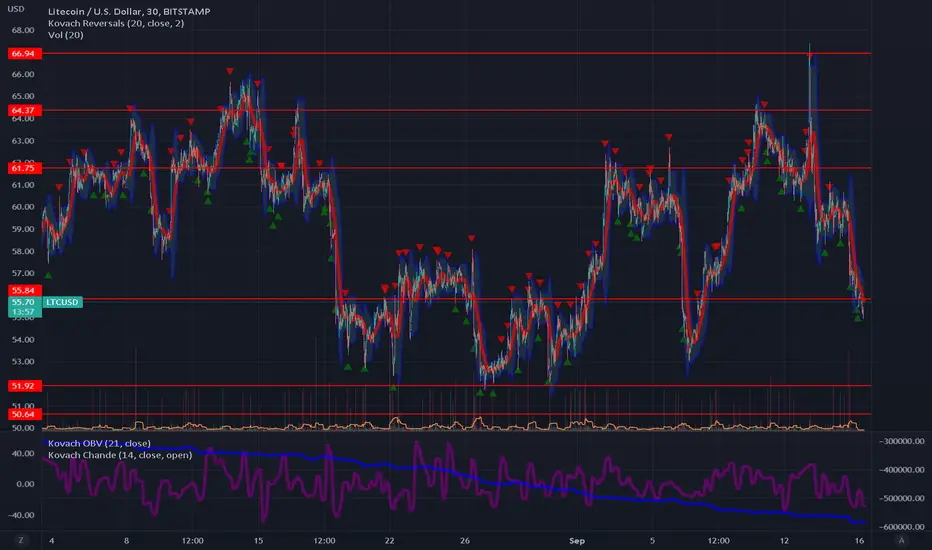The height and width of the screenshot is (550, 932).
Task: Select the 50.64 red price label
Action: [24, 414]
